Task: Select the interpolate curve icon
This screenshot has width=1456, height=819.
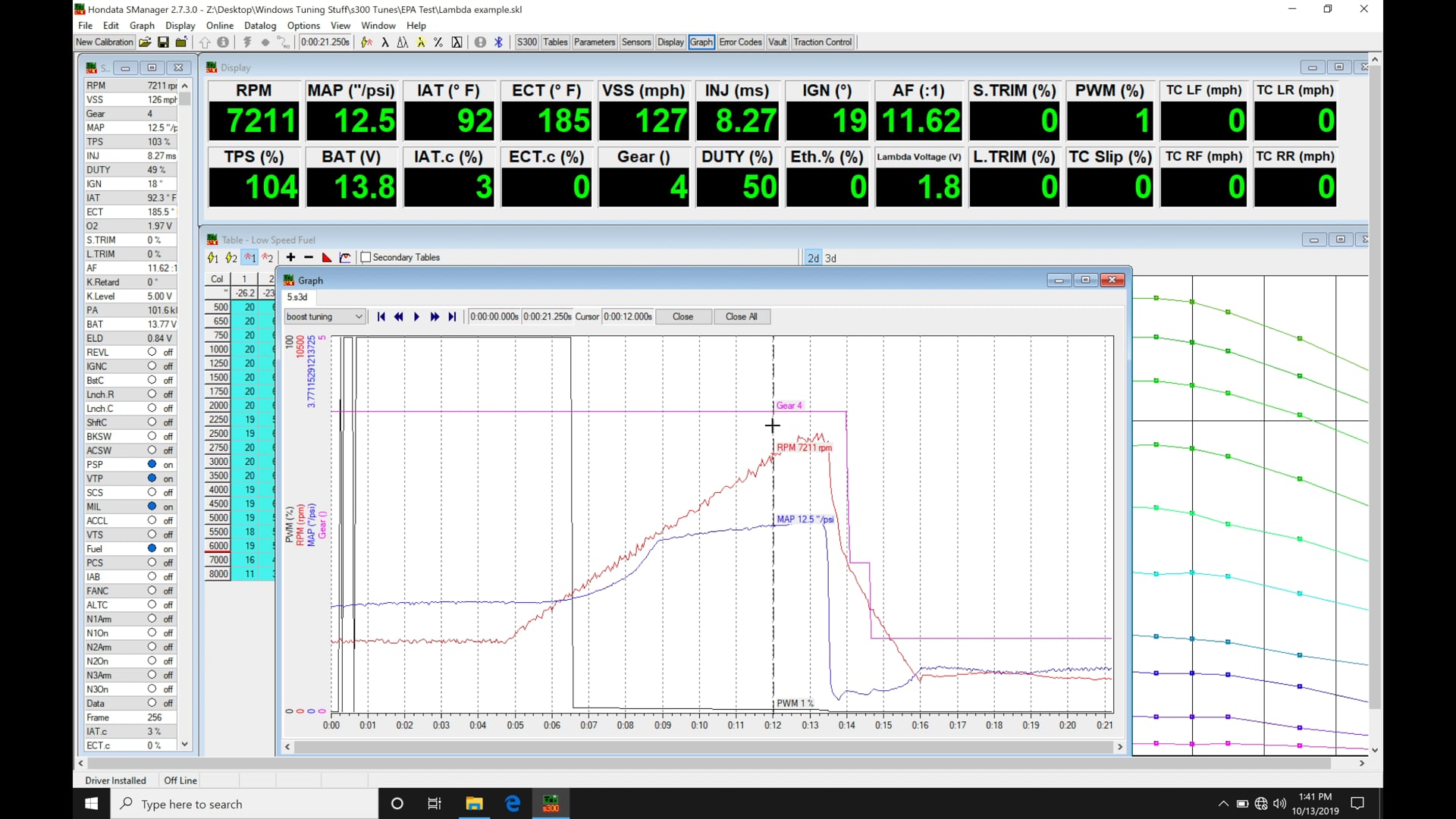Action: [x=345, y=257]
